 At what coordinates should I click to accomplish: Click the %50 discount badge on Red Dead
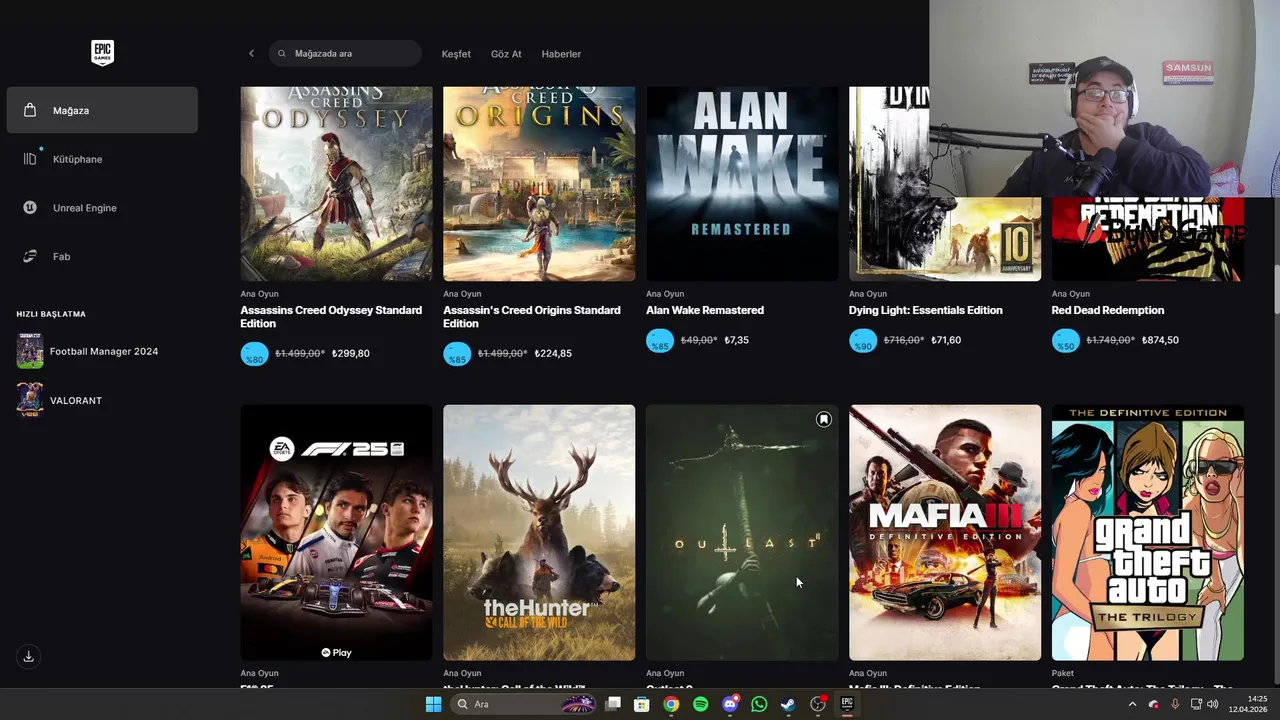(x=1066, y=341)
